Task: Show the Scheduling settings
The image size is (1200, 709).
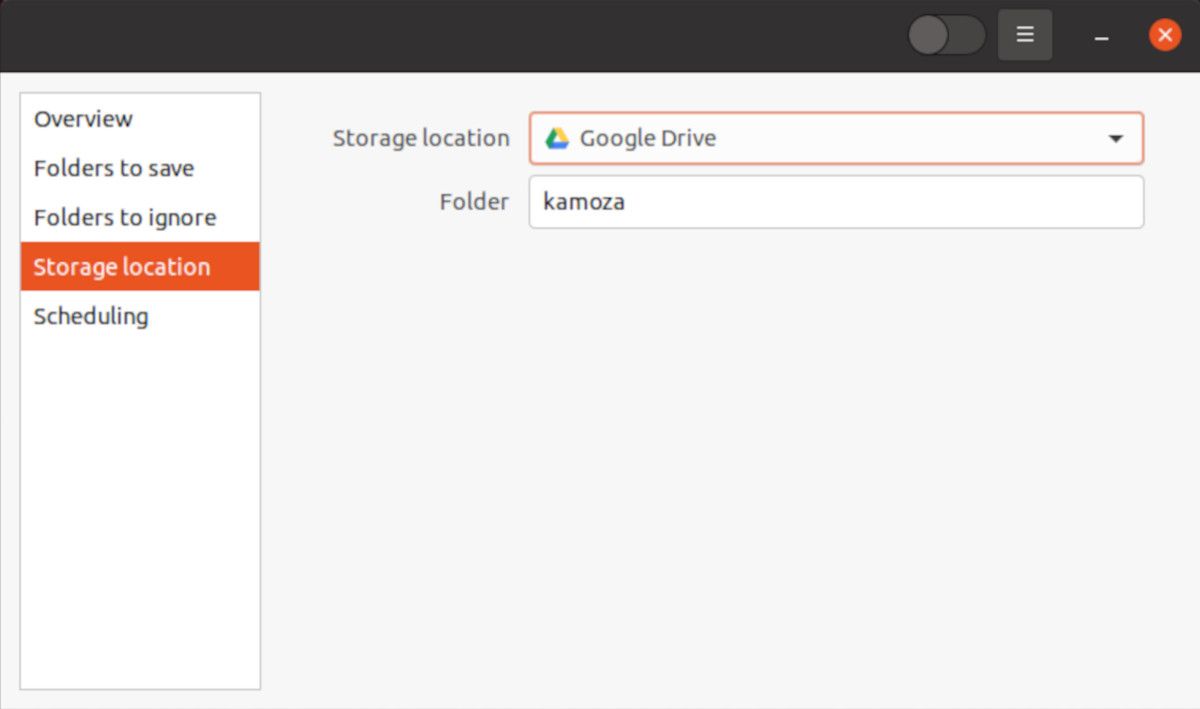Action: [x=91, y=316]
